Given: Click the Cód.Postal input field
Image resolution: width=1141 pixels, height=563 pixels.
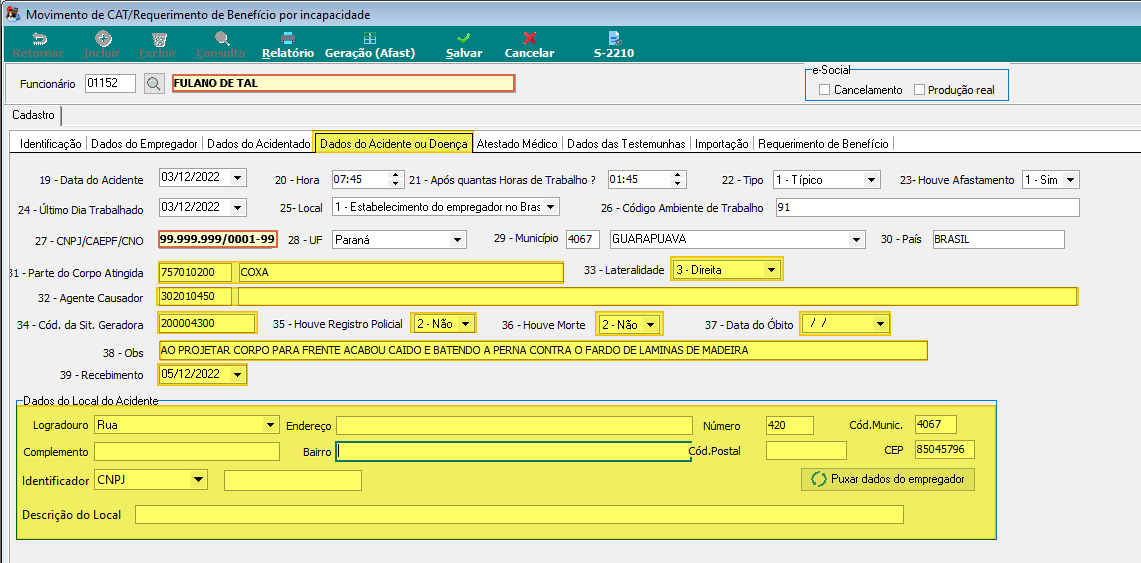Looking at the screenshot, I should tap(806, 451).
